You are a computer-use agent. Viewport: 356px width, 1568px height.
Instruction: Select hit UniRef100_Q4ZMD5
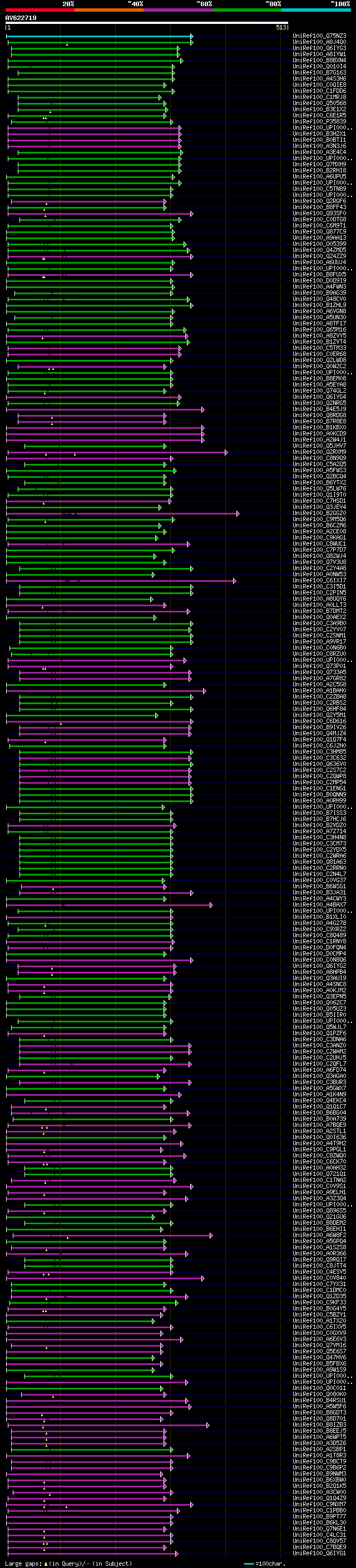319,250
